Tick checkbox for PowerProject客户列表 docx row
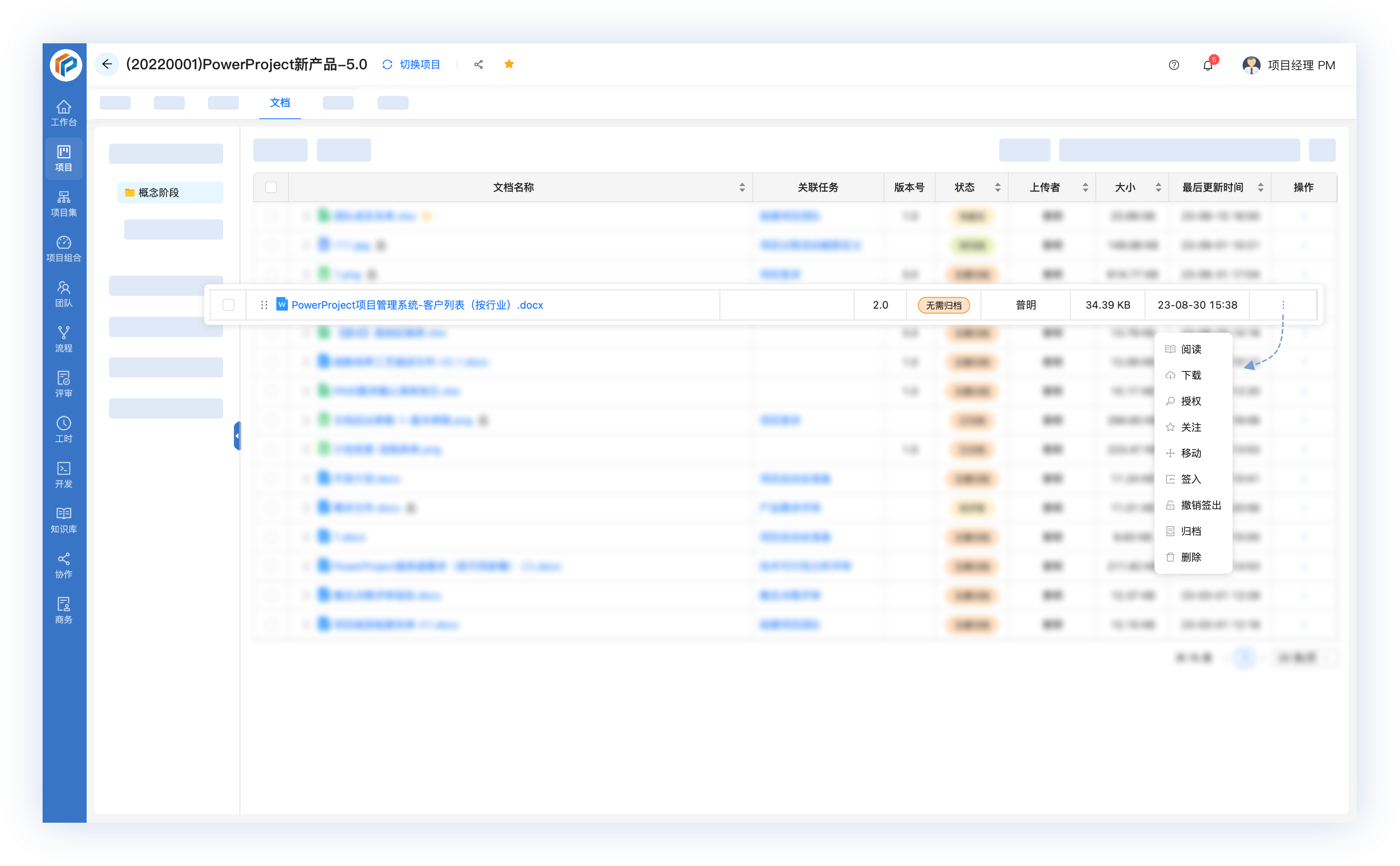 tap(229, 305)
